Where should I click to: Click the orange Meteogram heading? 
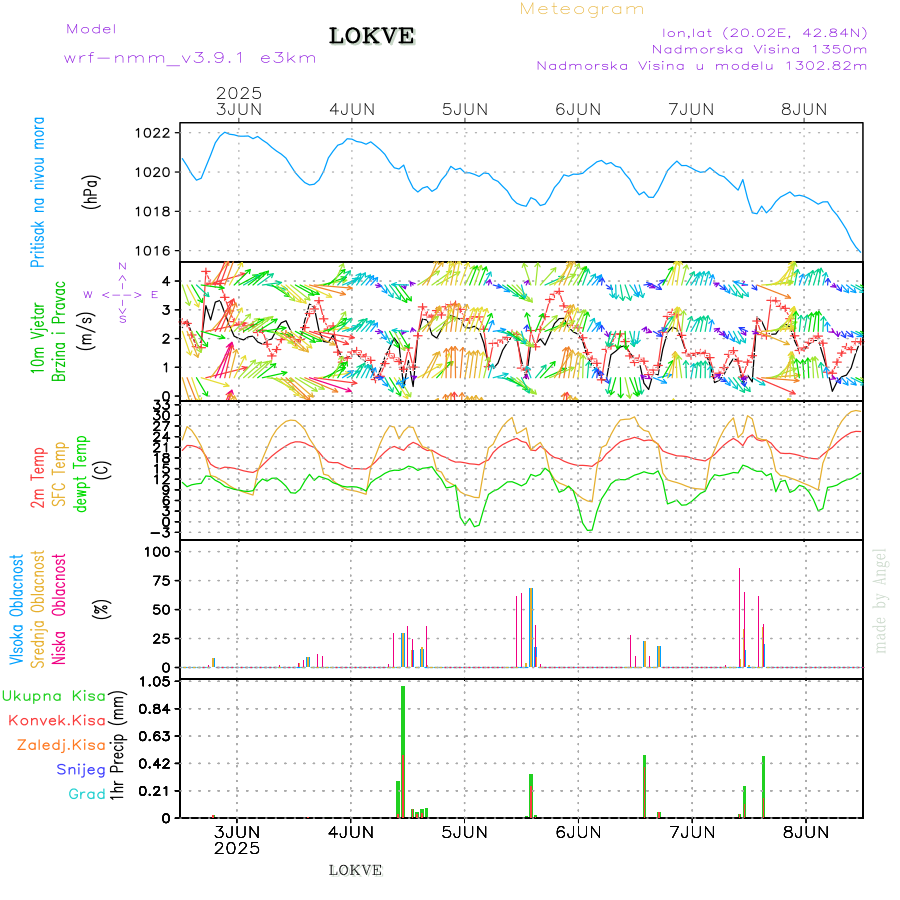click(x=582, y=9)
